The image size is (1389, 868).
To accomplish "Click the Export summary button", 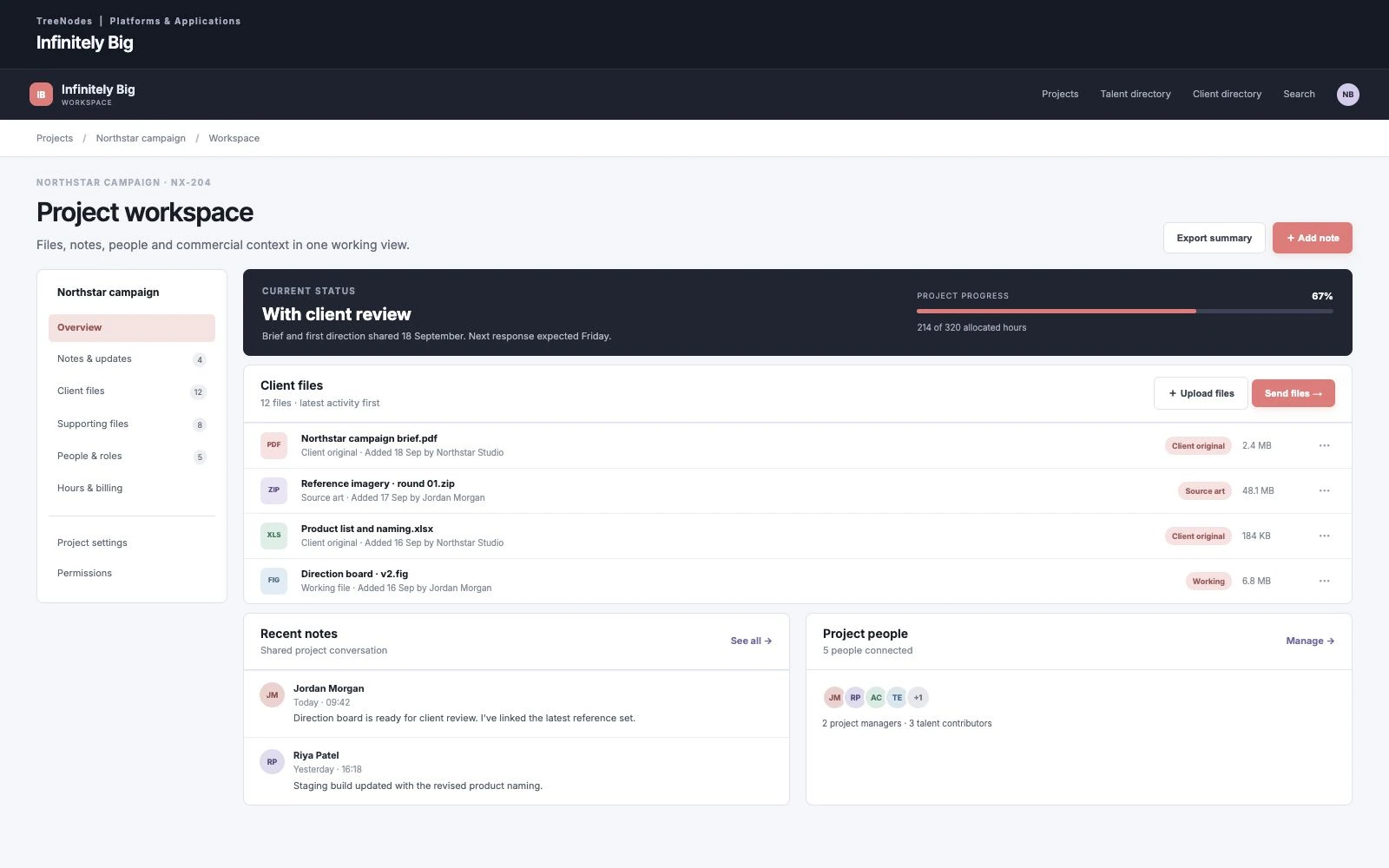I will click(1214, 238).
